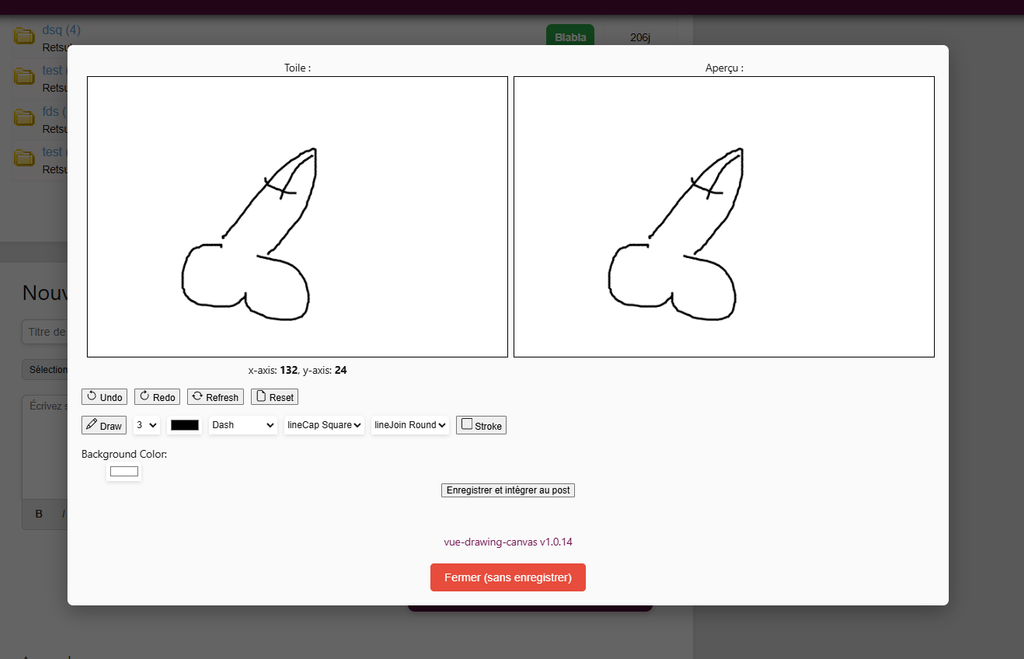
Task: Toggle the Stroke checkbox
Action: tap(467, 424)
